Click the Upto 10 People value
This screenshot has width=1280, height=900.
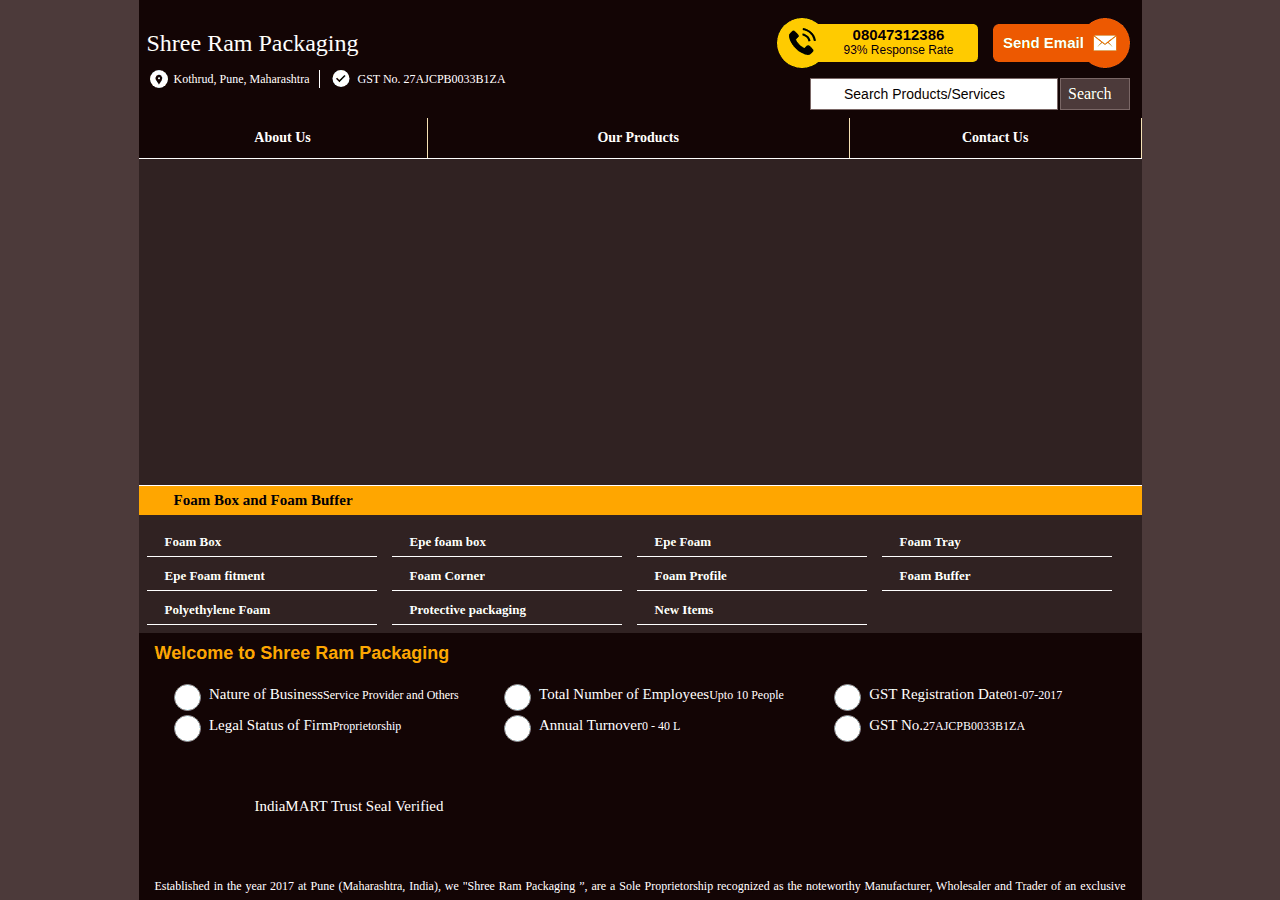click(747, 695)
